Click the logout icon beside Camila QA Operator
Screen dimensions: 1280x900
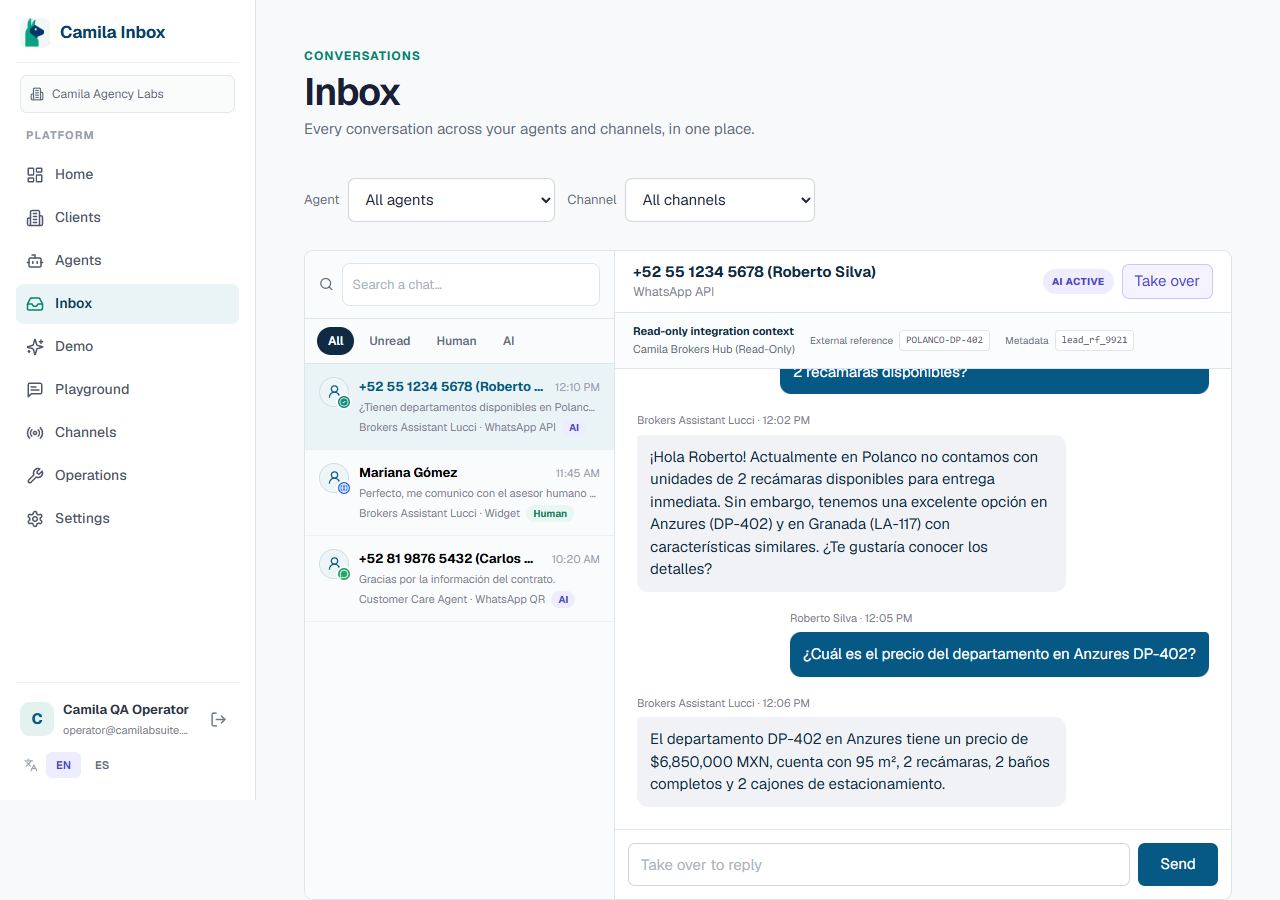pyautogui.click(x=218, y=720)
